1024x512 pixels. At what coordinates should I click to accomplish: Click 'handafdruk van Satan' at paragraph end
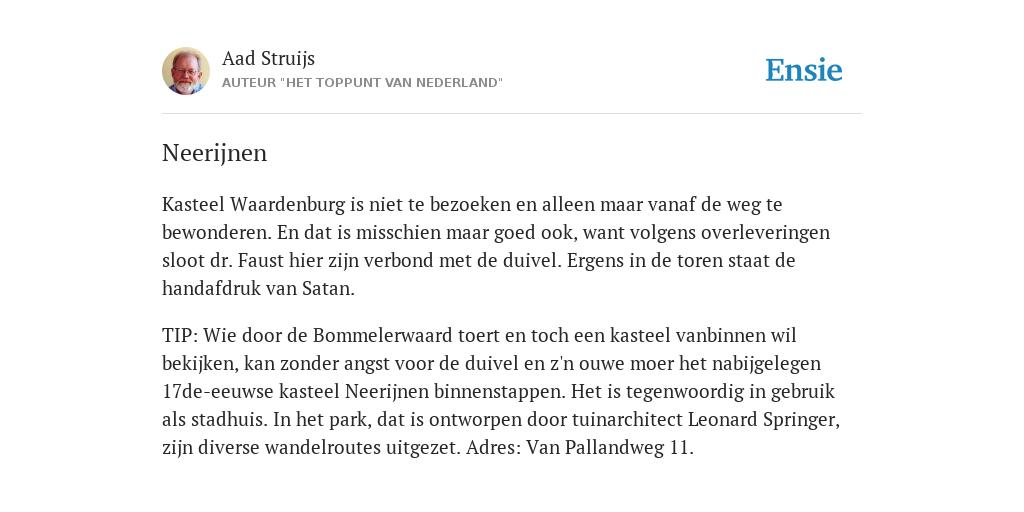click(x=259, y=289)
